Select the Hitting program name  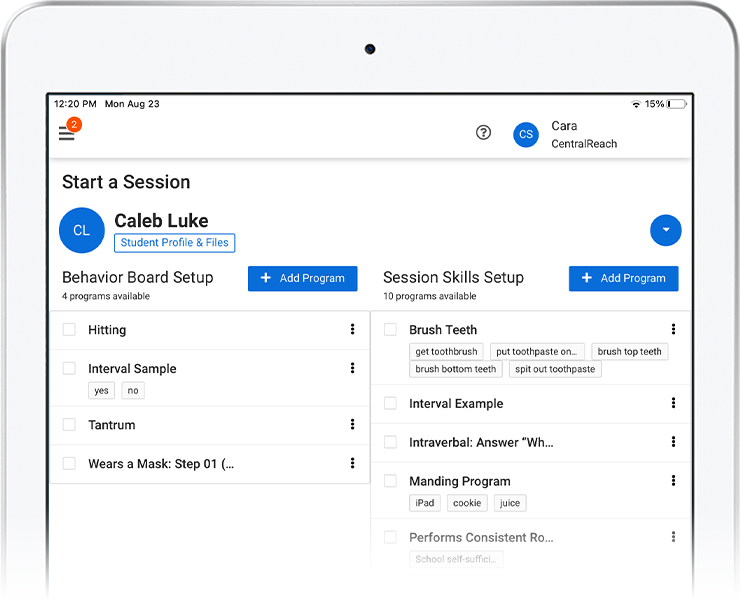pyautogui.click(x=107, y=330)
